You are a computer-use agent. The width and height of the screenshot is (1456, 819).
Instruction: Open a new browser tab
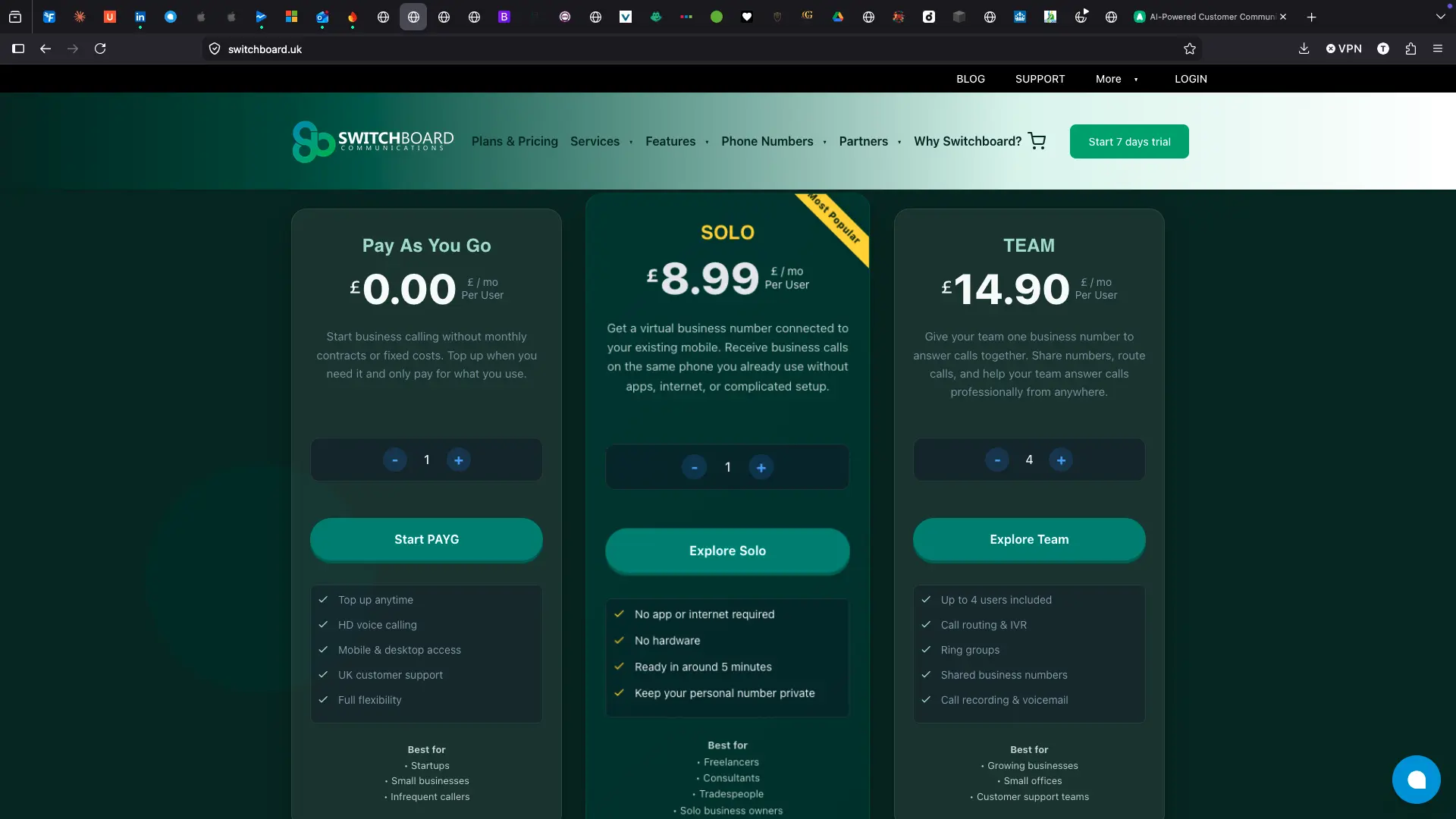1311,17
